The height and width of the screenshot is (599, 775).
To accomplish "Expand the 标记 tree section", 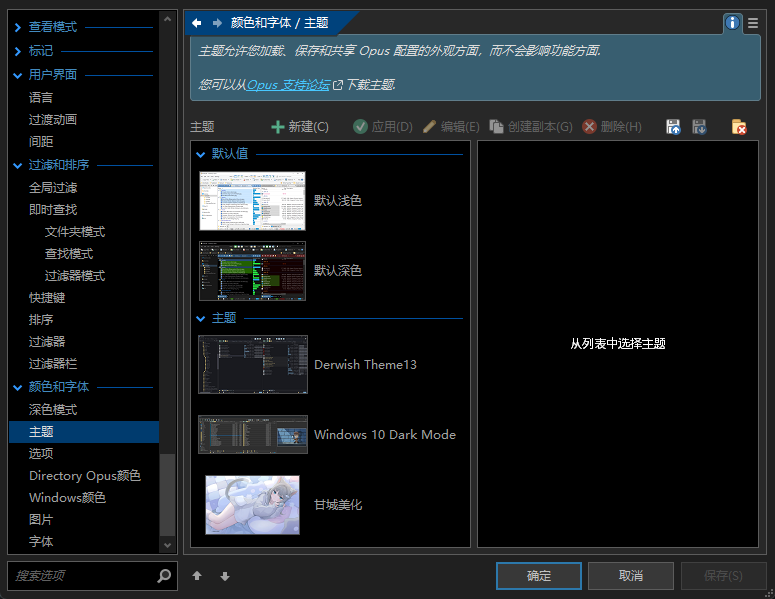I will point(18,51).
